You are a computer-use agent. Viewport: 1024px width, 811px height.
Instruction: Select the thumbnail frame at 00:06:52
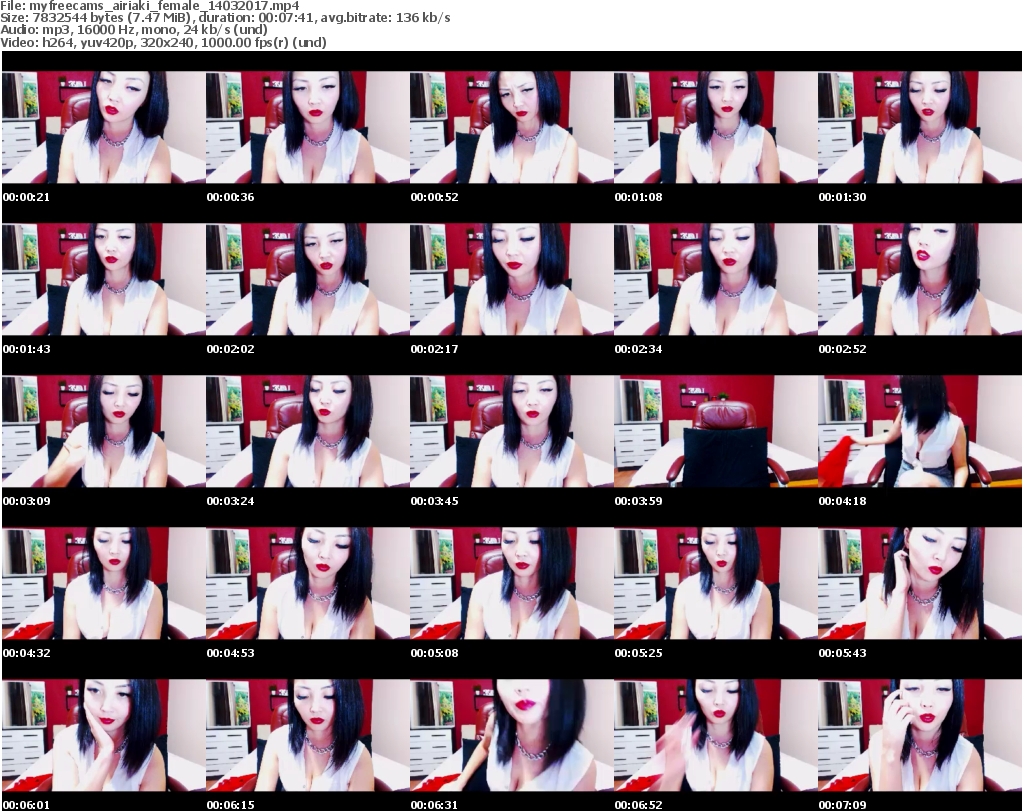tap(716, 735)
